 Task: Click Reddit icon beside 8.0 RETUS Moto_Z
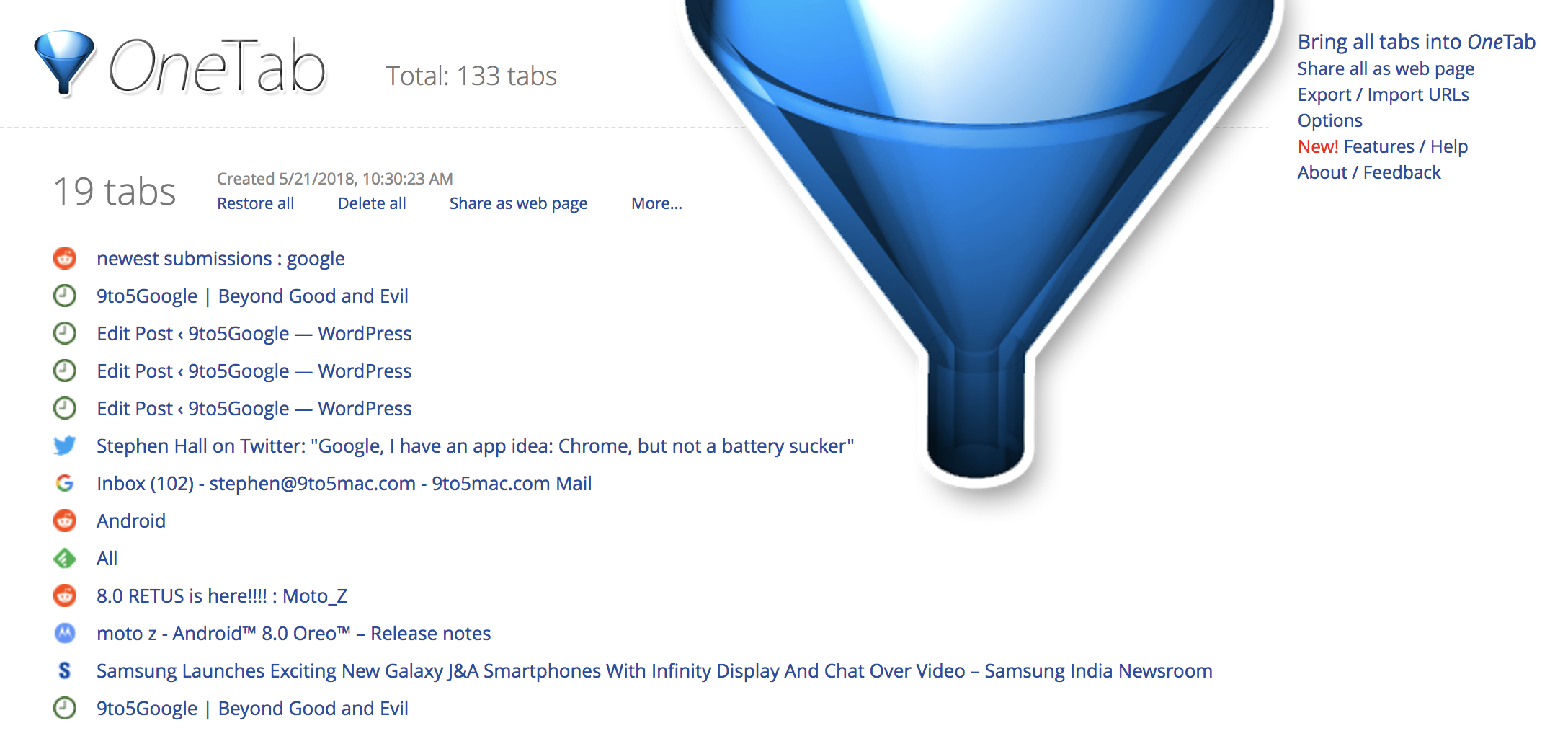(x=65, y=595)
